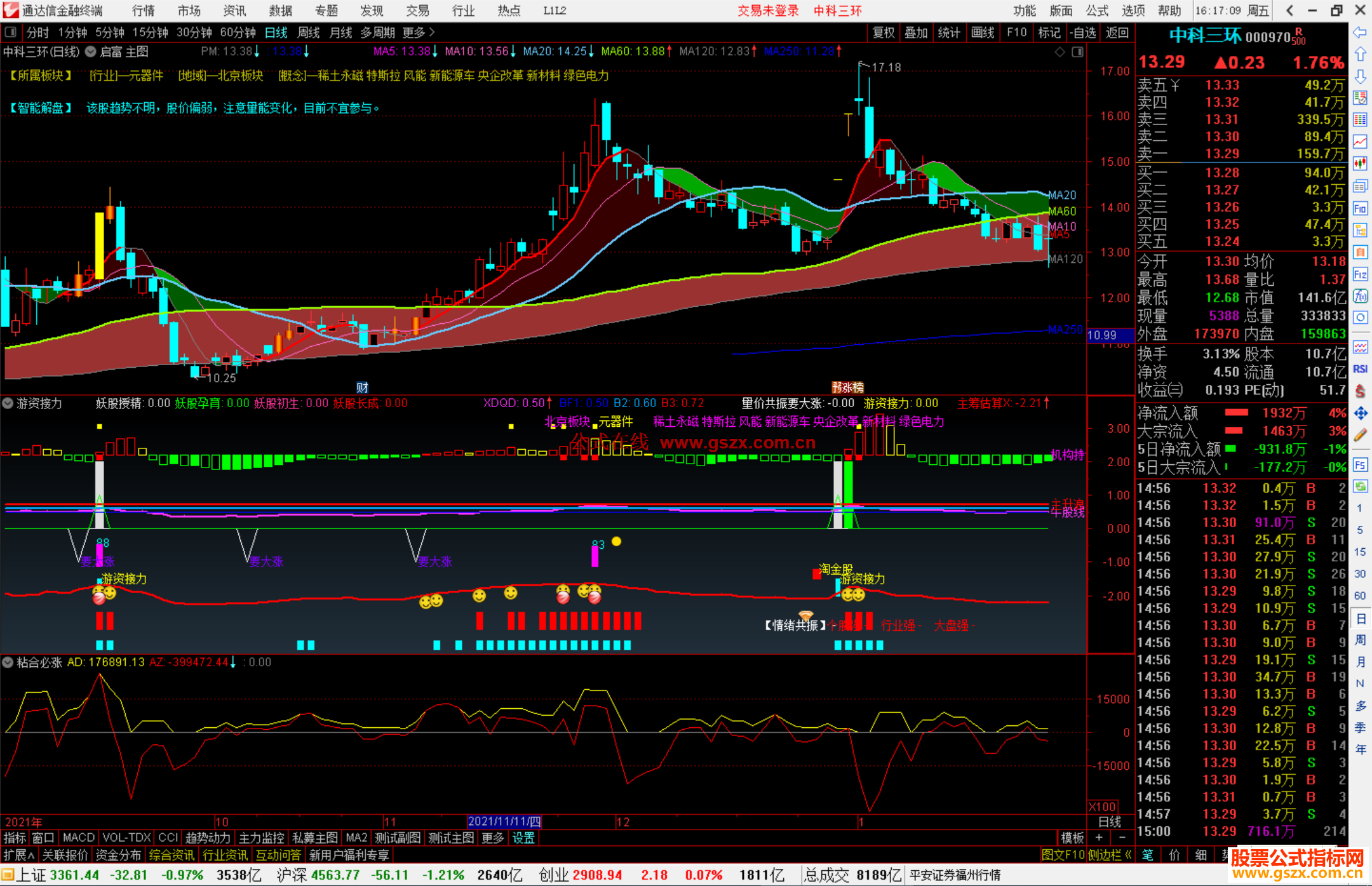The height and width of the screenshot is (886, 1372).
Task: Click the orange document icon in the right sidebar
Action: [1360, 252]
